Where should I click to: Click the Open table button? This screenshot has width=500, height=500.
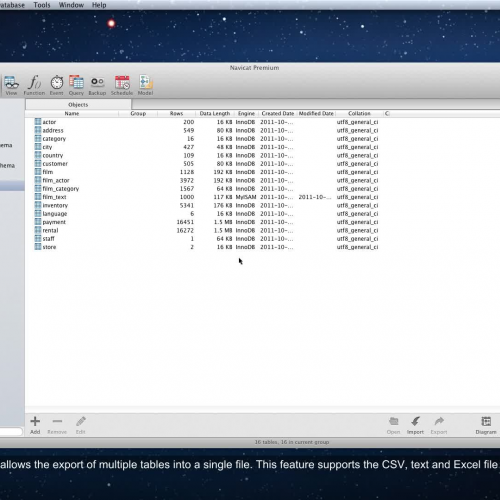pos(393,425)
